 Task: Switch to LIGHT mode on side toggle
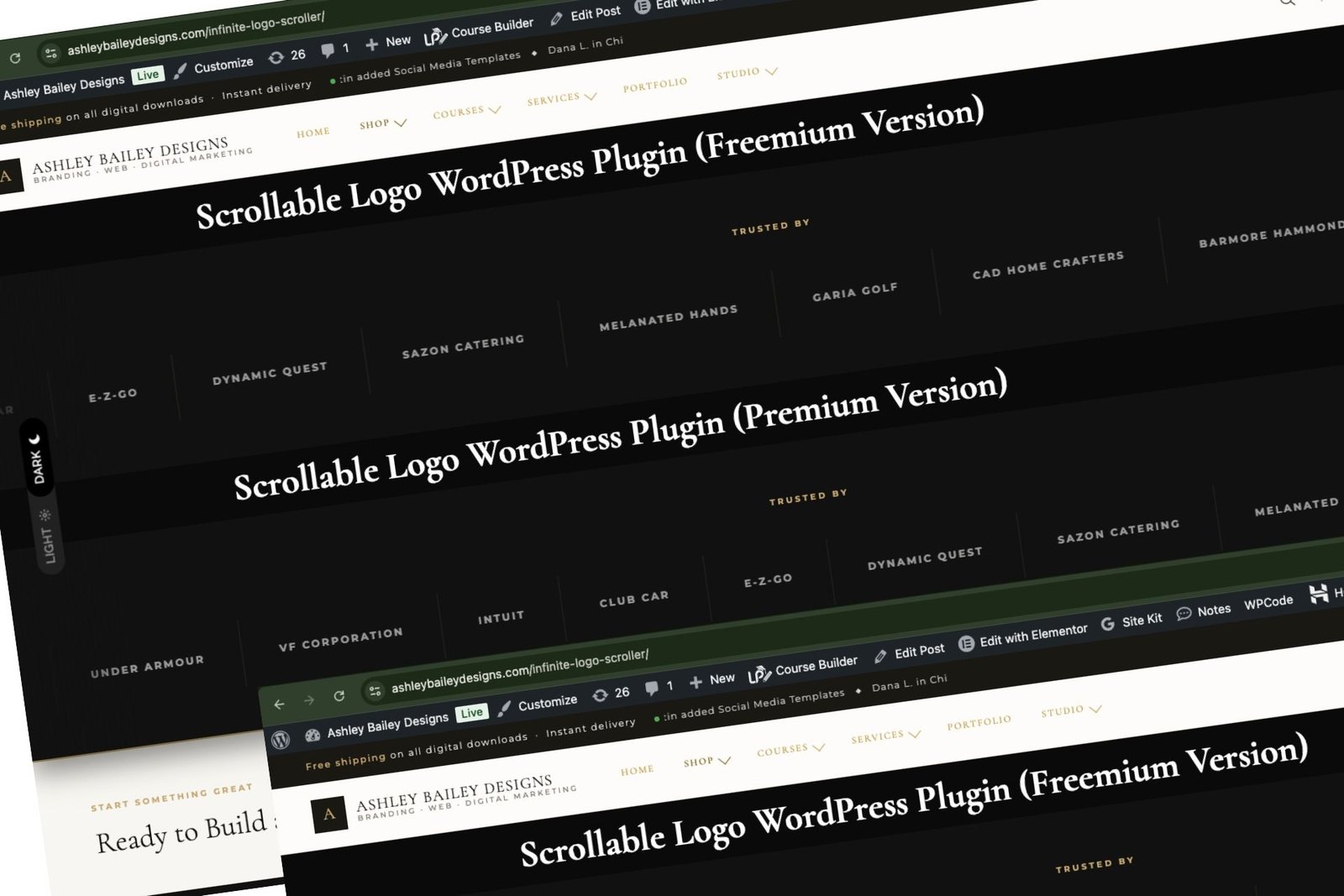click(x=47, y=537)
